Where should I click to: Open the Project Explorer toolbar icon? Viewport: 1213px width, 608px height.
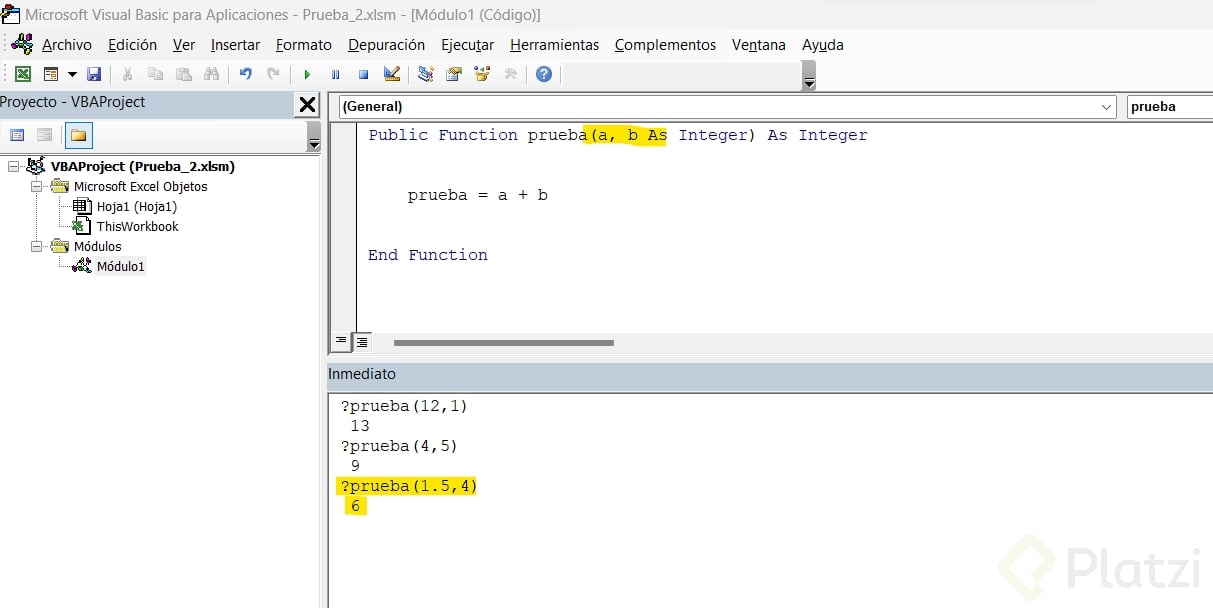(x=426, y=74)
